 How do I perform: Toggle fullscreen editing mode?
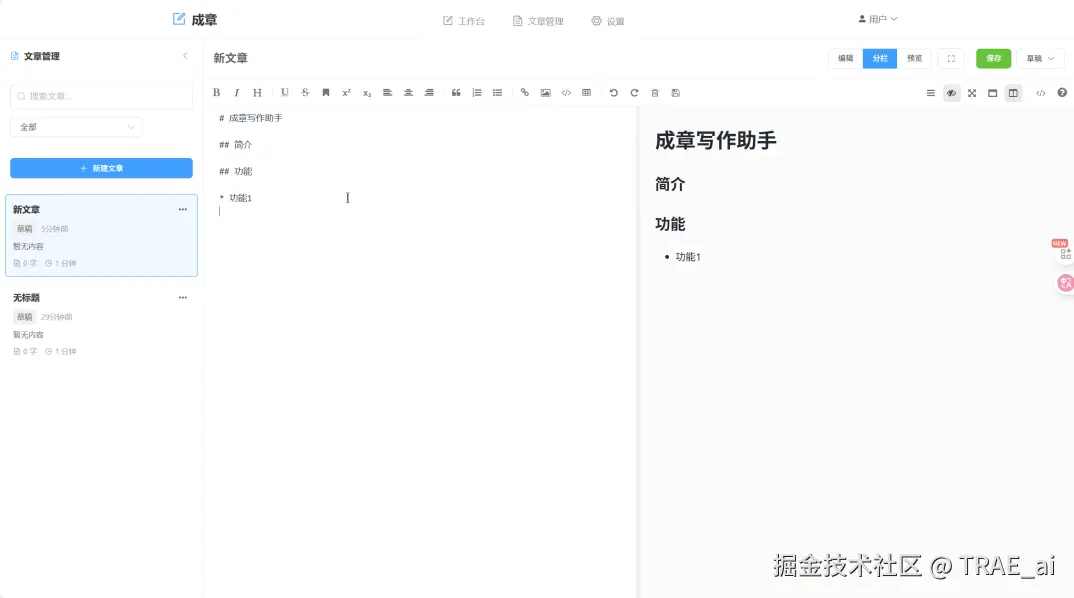972,92
